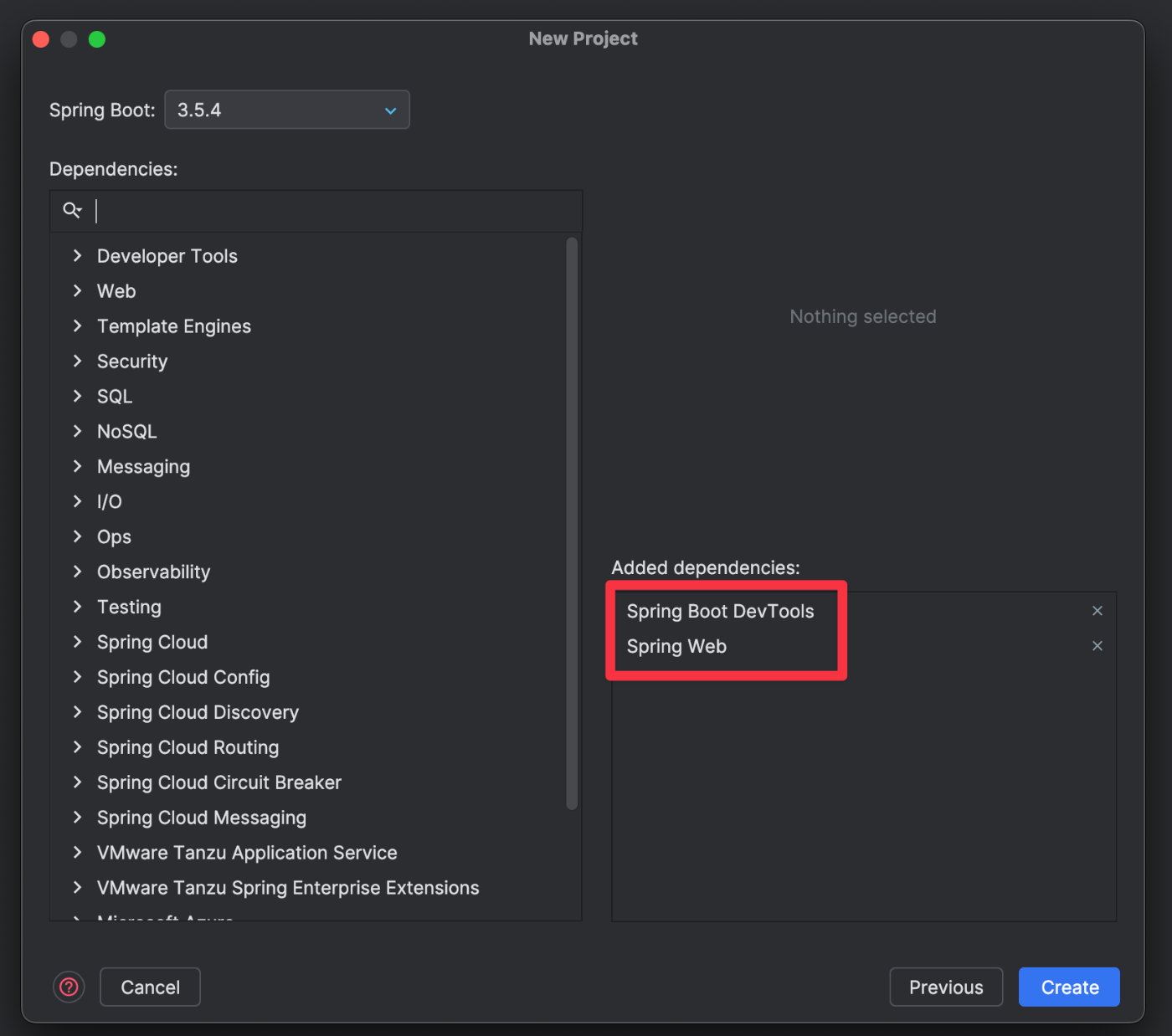Expand the Ops category chevron

[x=77, y=537]
